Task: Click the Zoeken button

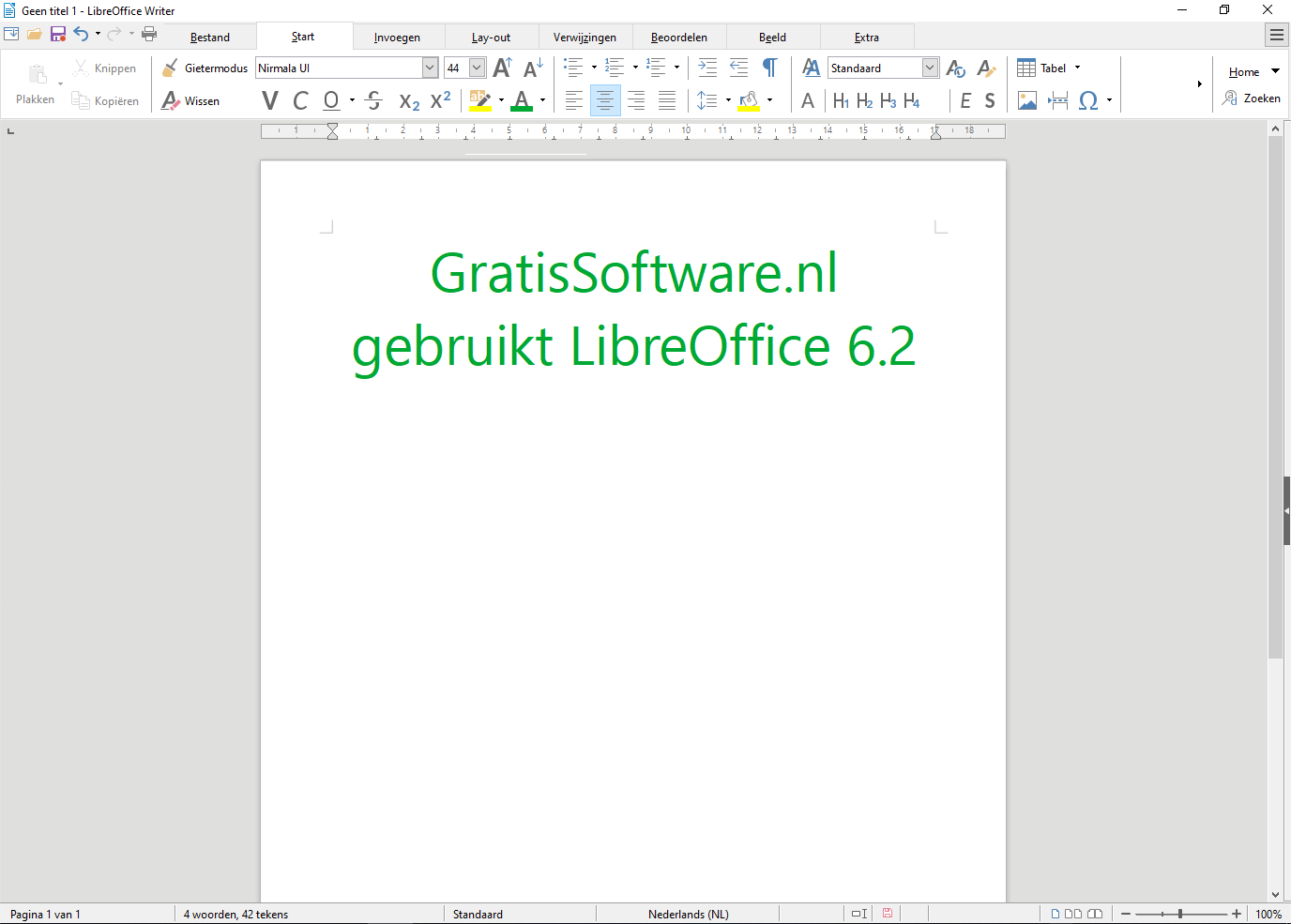Action: point(1252,98)
